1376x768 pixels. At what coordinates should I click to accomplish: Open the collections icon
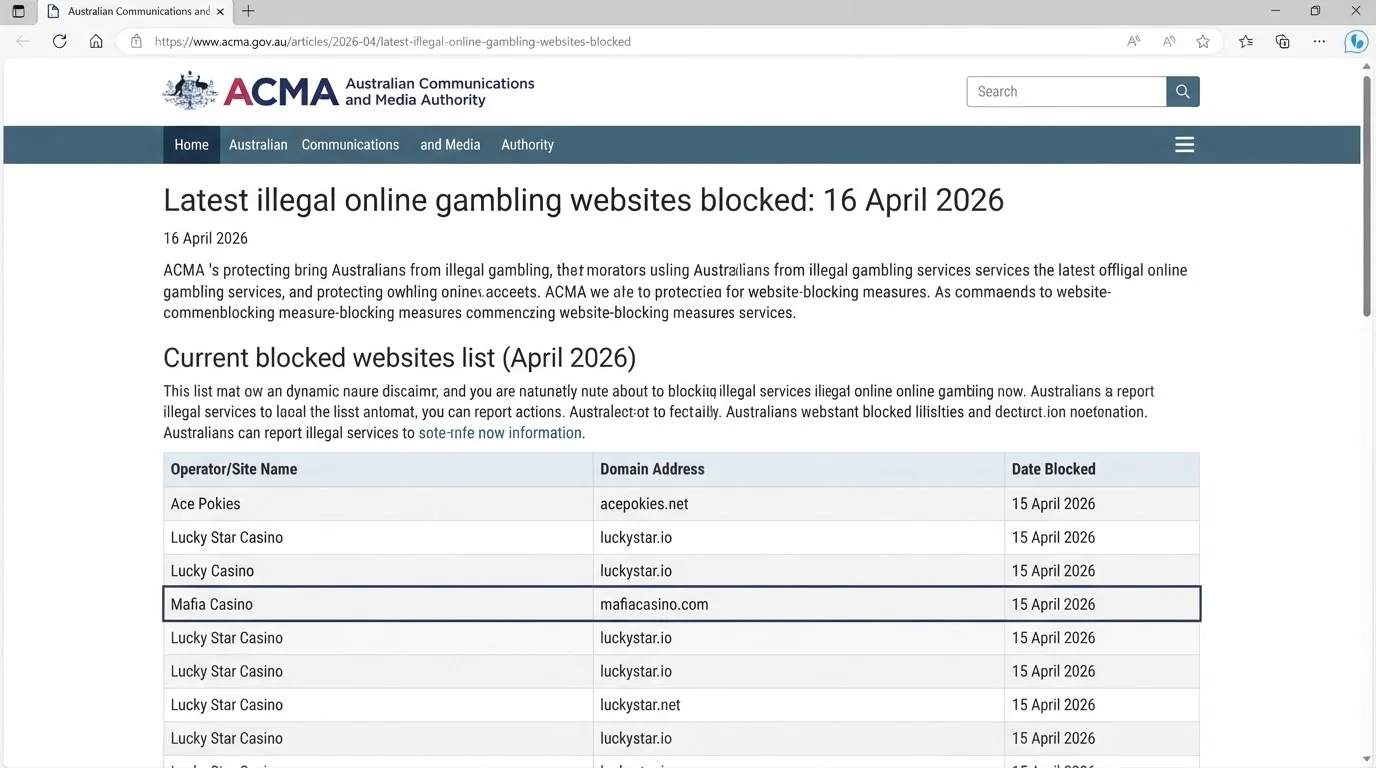pyautogui.click(x=1283, y=41)
